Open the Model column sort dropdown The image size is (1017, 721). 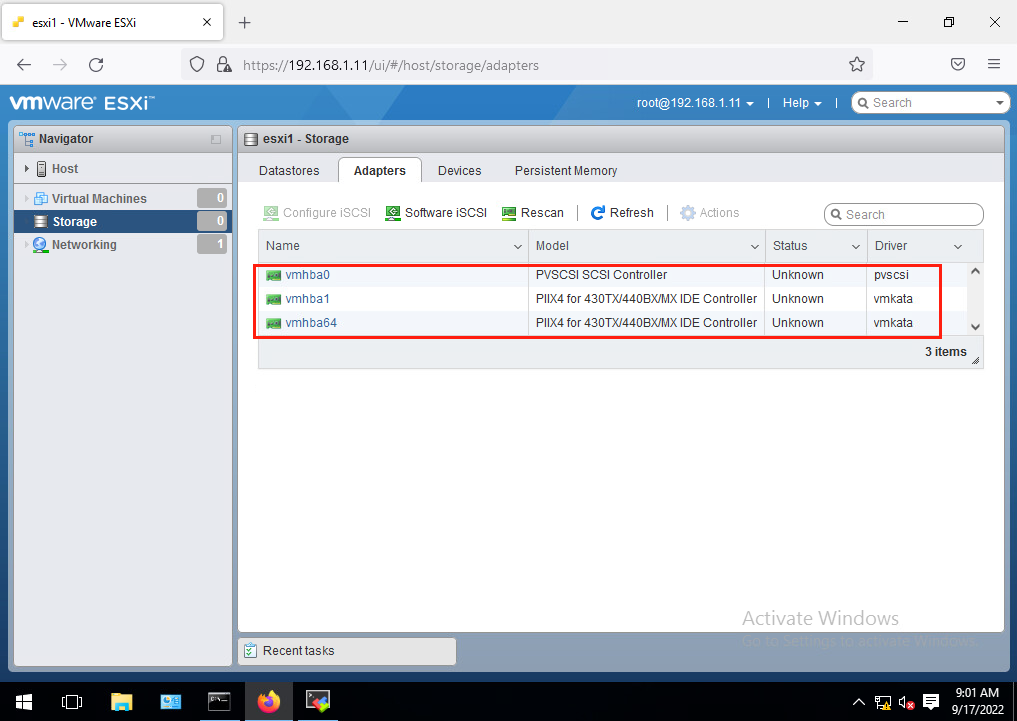(755, 246)
